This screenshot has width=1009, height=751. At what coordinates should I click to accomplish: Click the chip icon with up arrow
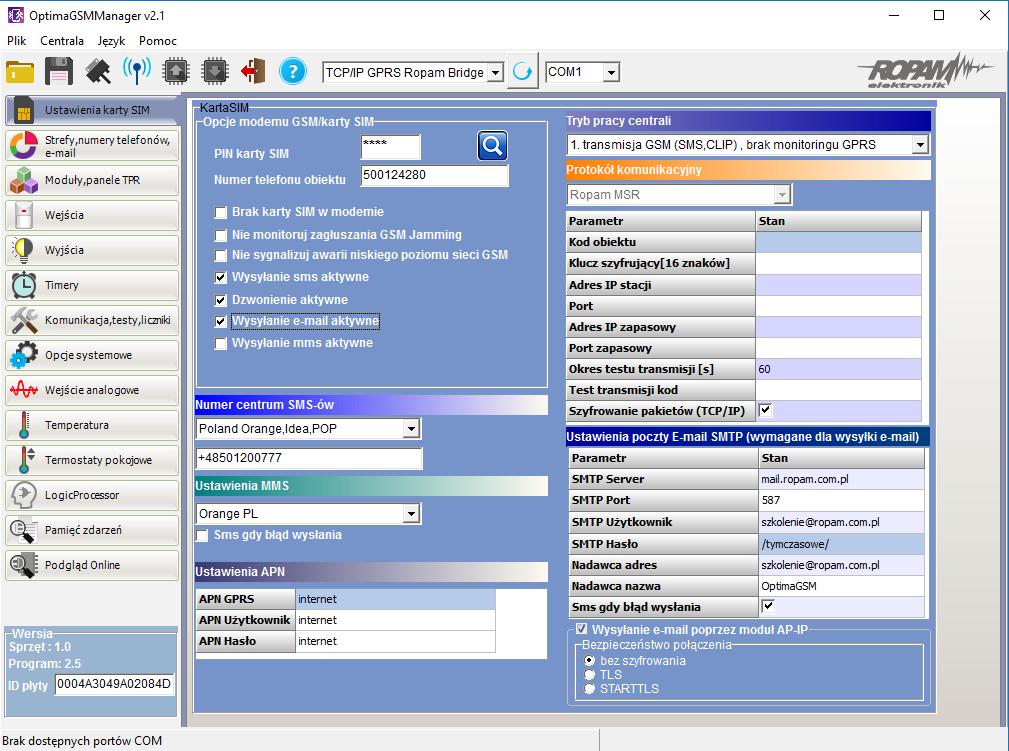click(176, 71)
